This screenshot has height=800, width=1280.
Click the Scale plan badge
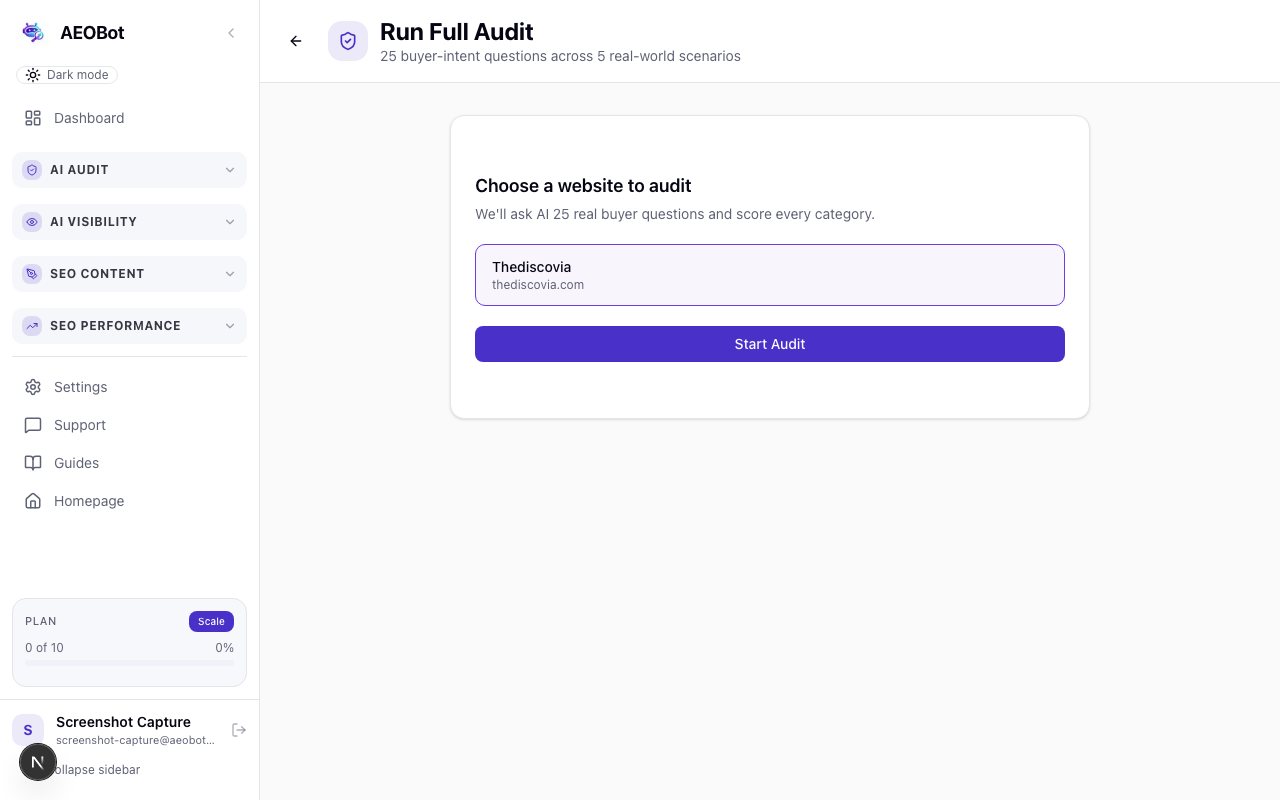[211, 621]
